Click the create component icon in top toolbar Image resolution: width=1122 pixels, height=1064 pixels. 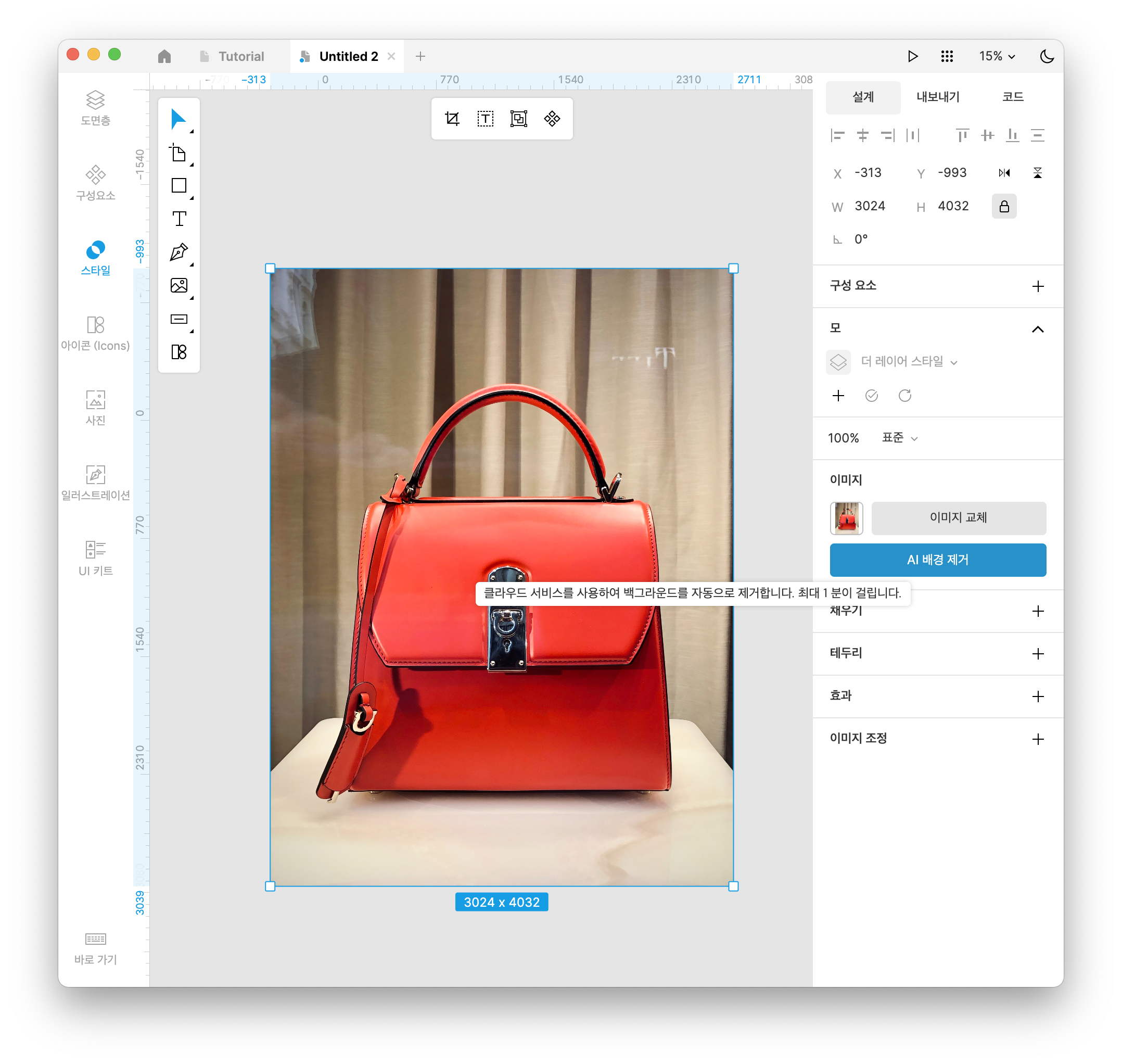pos(552,119)
